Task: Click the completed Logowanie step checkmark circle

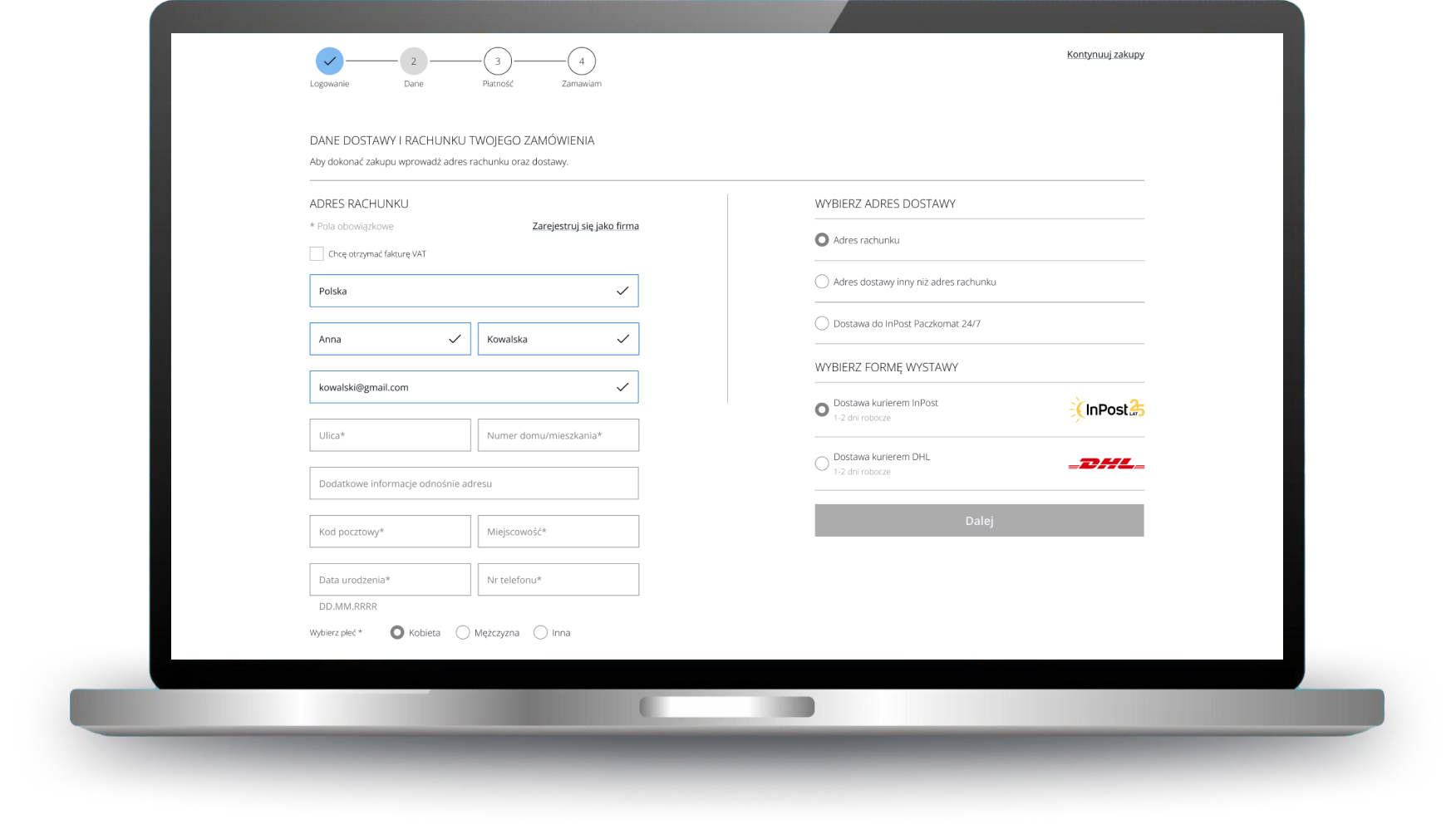Action: (x=329, y=61)
